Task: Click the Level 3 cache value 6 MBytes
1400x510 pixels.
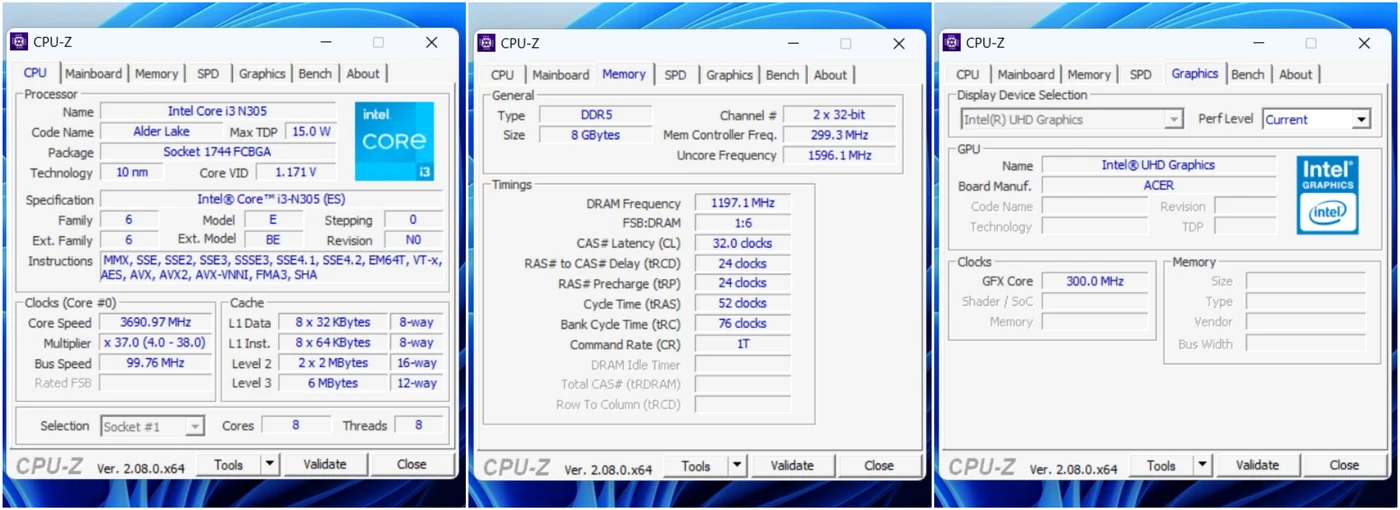Action: pos(332,383)
